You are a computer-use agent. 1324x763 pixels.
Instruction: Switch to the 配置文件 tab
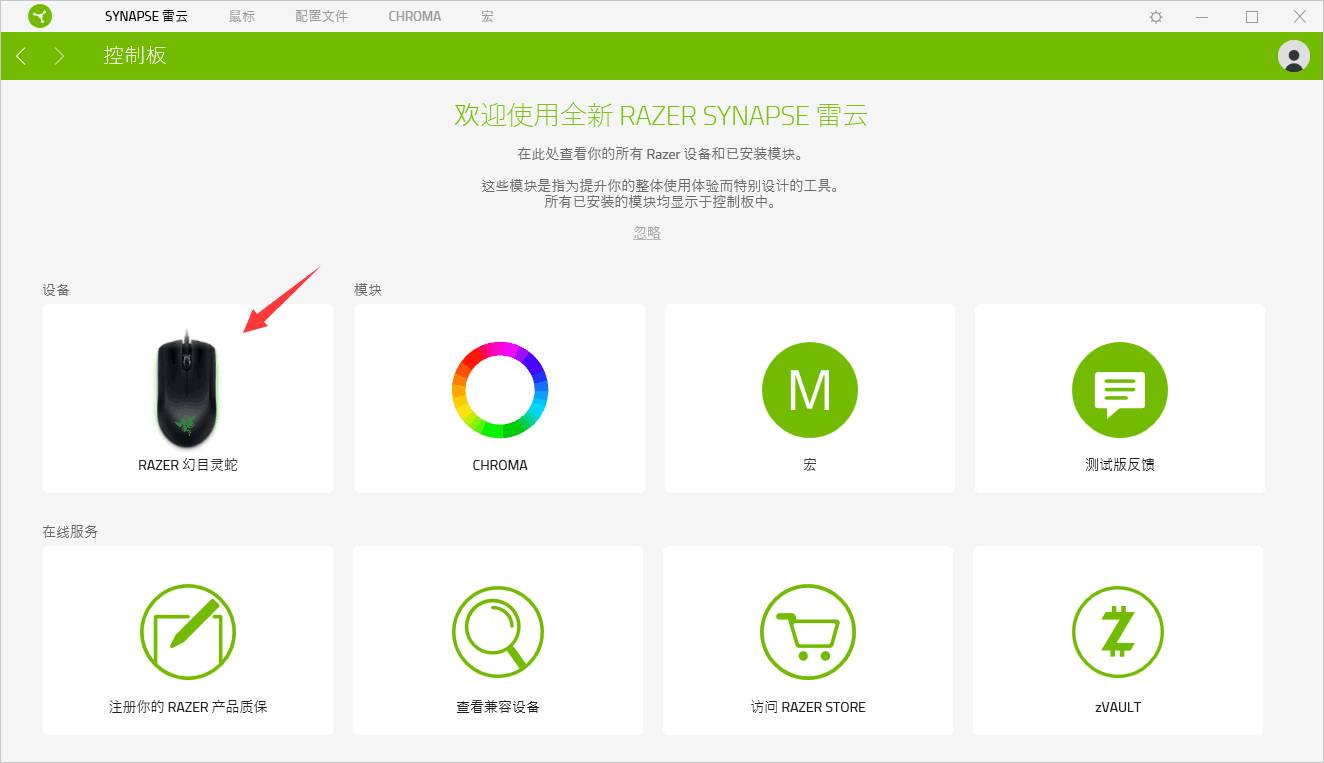321,16
